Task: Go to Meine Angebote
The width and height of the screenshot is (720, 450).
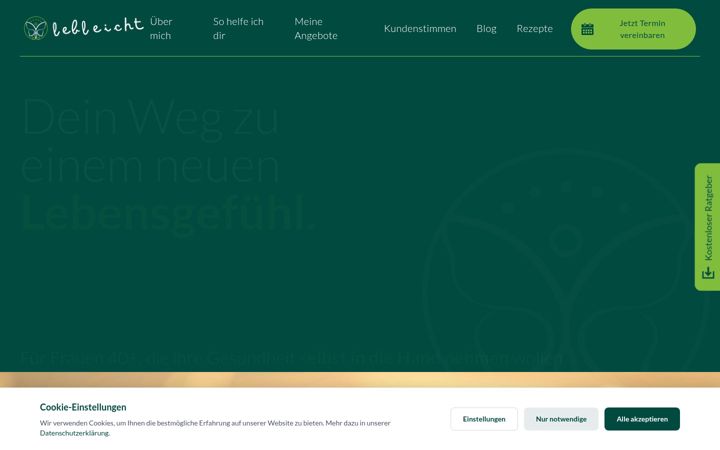Action: pyautogui.click(x=316, y=28)
